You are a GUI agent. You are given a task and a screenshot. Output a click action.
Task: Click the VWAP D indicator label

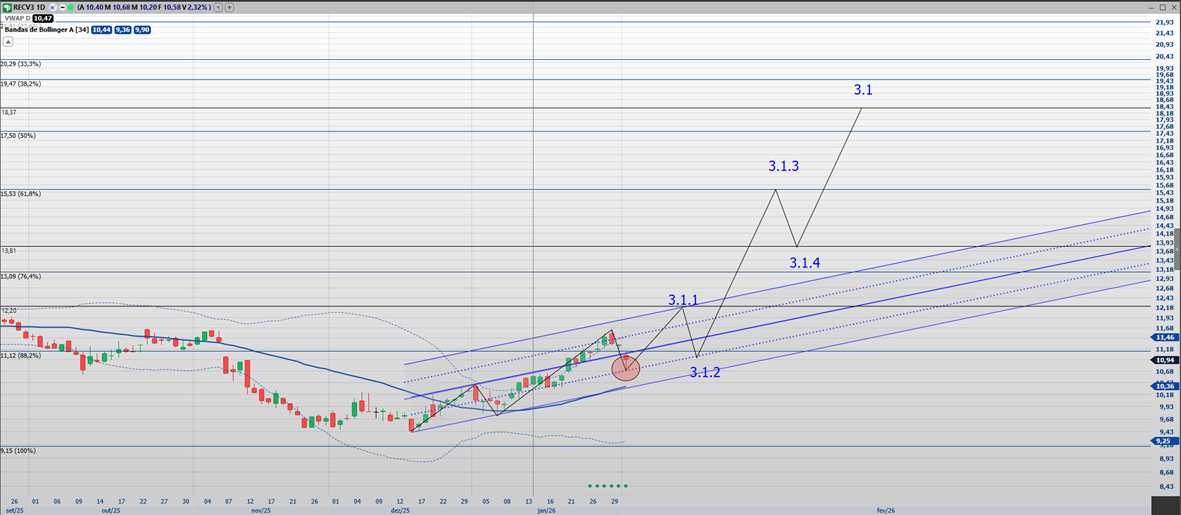pyautogui.click(x=18, y=18)
